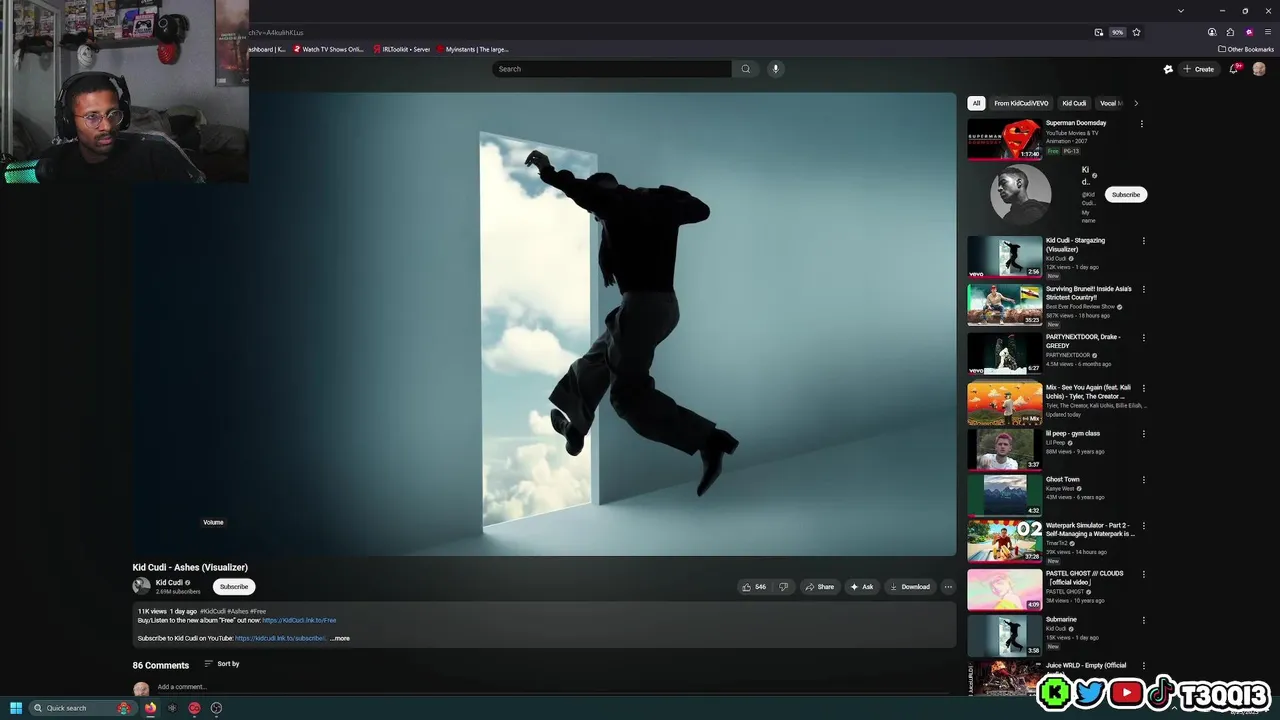Click the 86 Comments heading
Screen dimensions: 1280x720
(161, 665)
